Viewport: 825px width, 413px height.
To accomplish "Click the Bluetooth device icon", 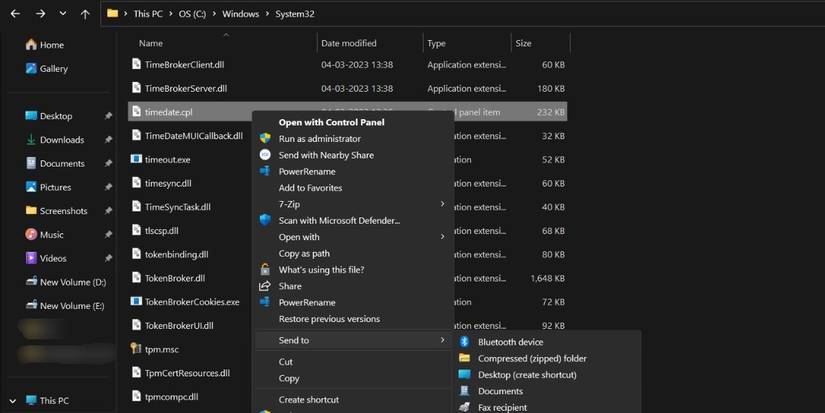I will (x=464, y=342).
